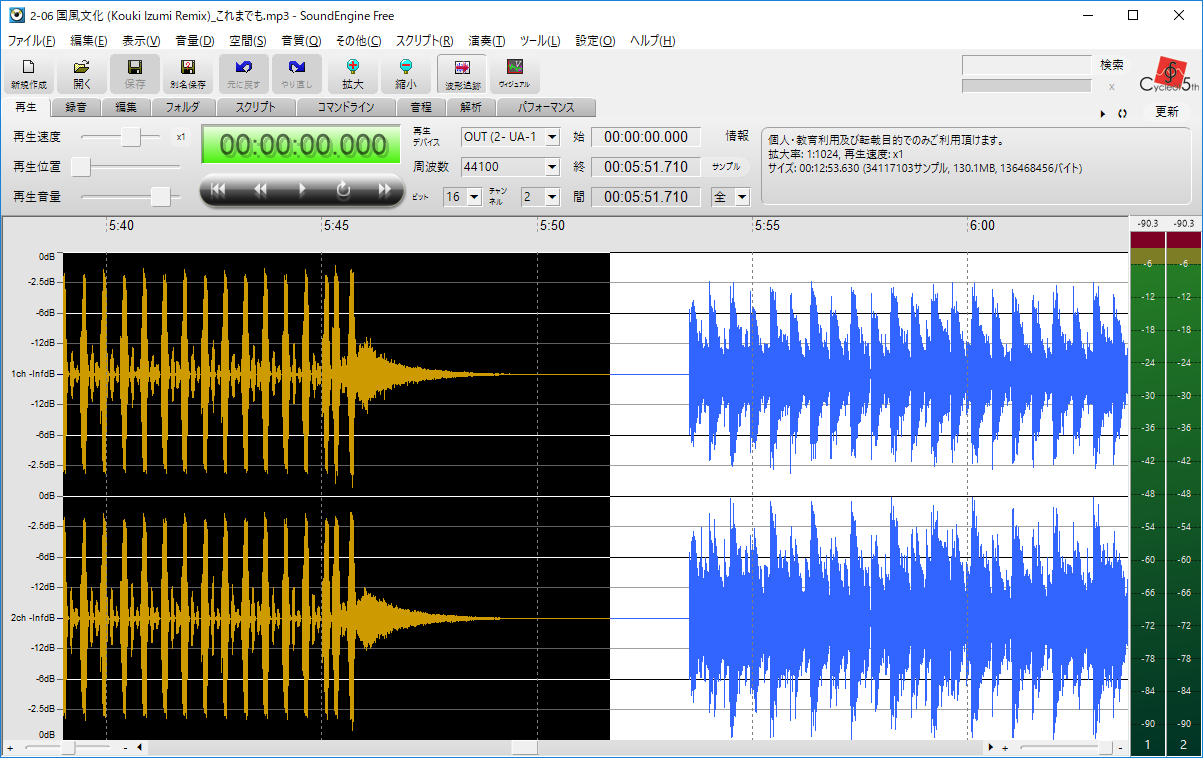This screenshot has width=1203, height=758.
Task: Click the x1 speed reset button
Action: tap(181, 137)
